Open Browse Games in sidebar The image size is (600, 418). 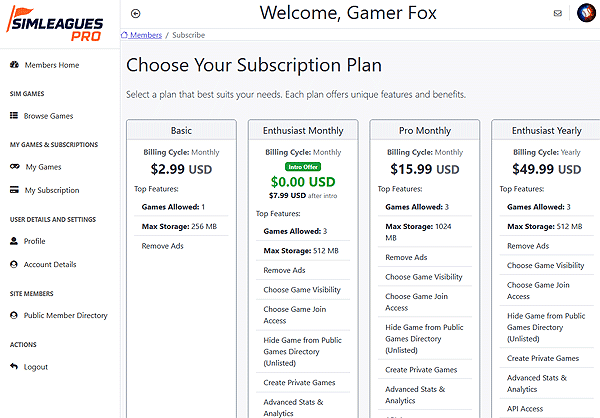tap(49, 116)
